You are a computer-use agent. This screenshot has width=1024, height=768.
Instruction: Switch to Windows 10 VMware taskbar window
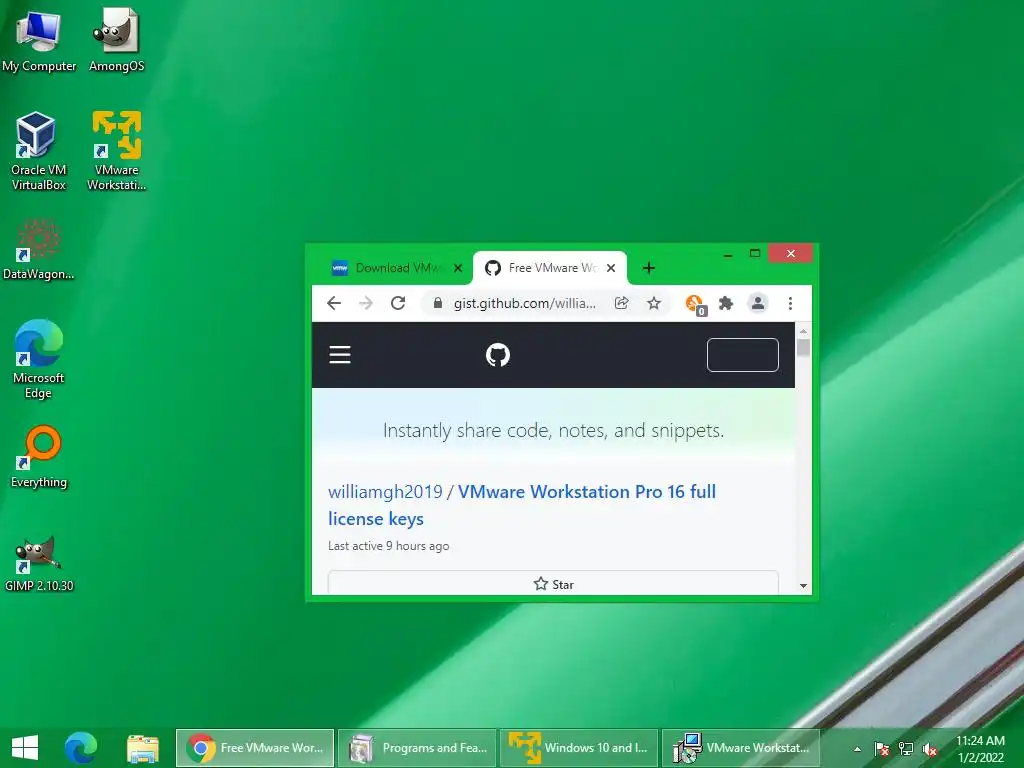pyautogui.click(x=579, y=748)
